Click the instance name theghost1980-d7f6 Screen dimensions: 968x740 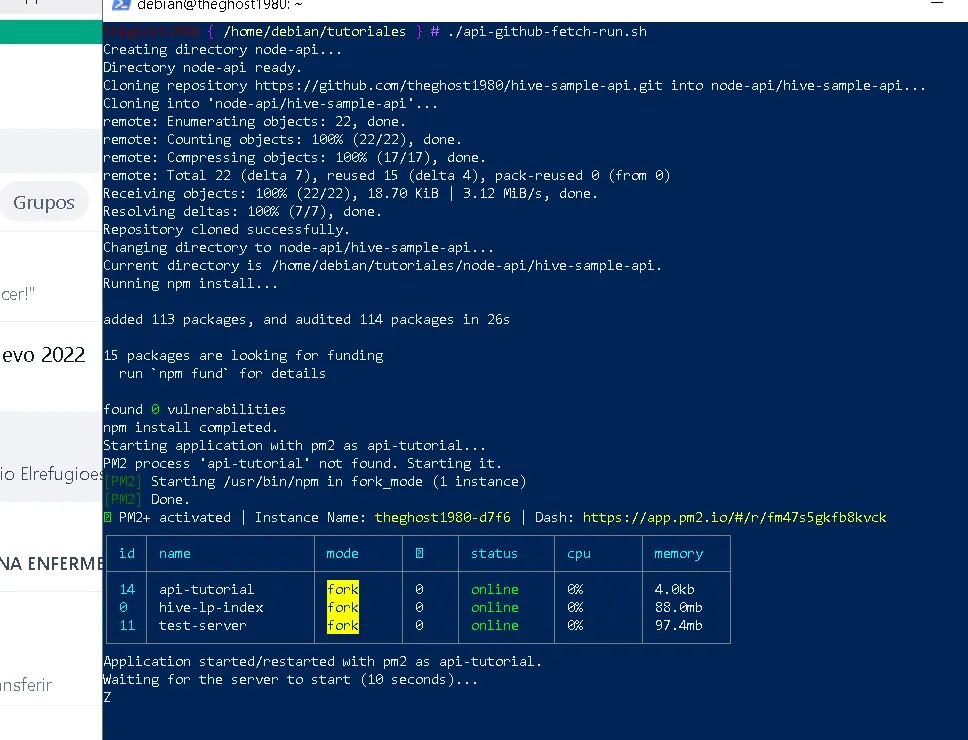(x=443, y=517)
